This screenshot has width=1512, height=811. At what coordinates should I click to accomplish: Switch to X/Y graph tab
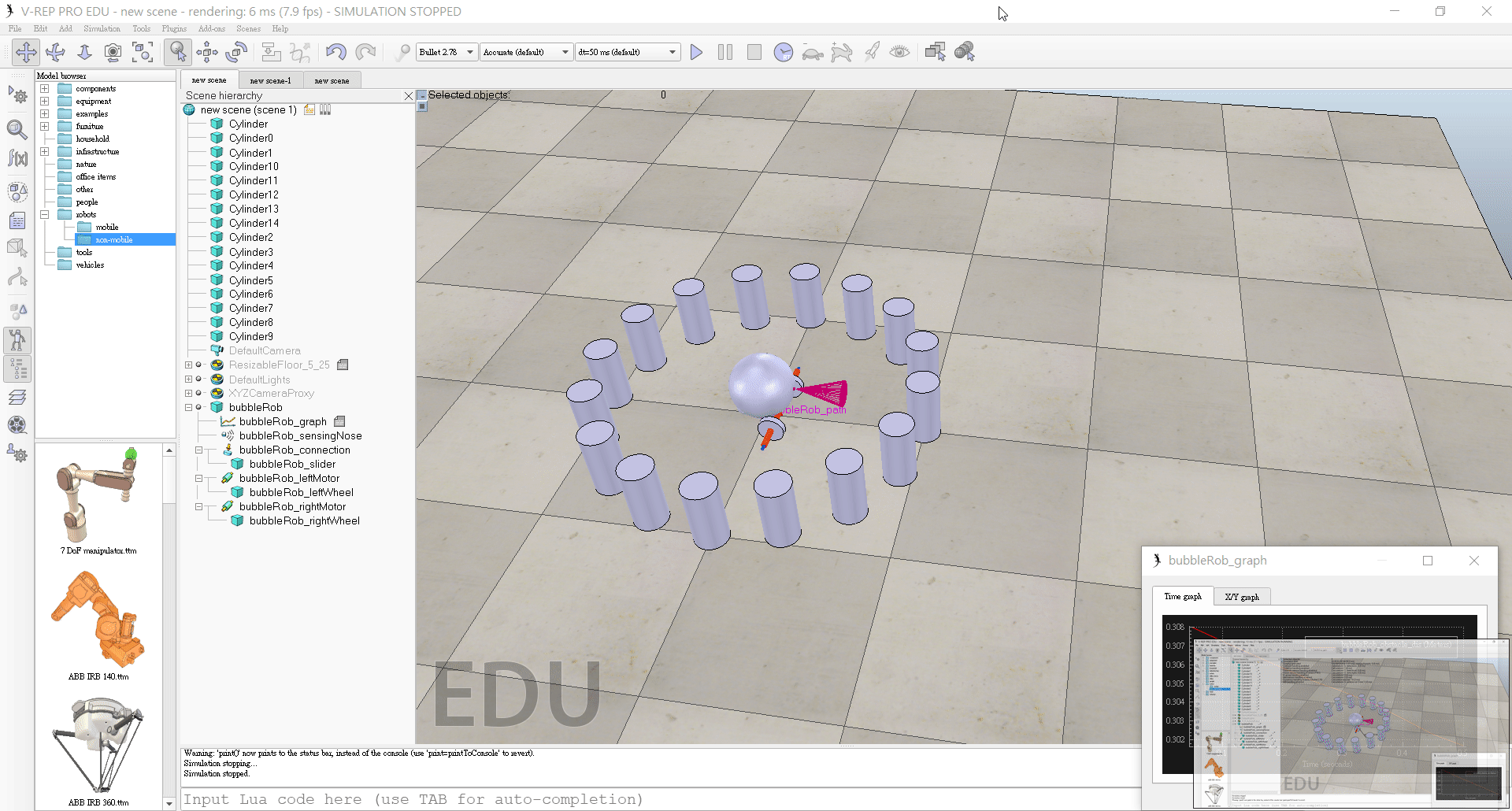click(x=1242, y=597)
